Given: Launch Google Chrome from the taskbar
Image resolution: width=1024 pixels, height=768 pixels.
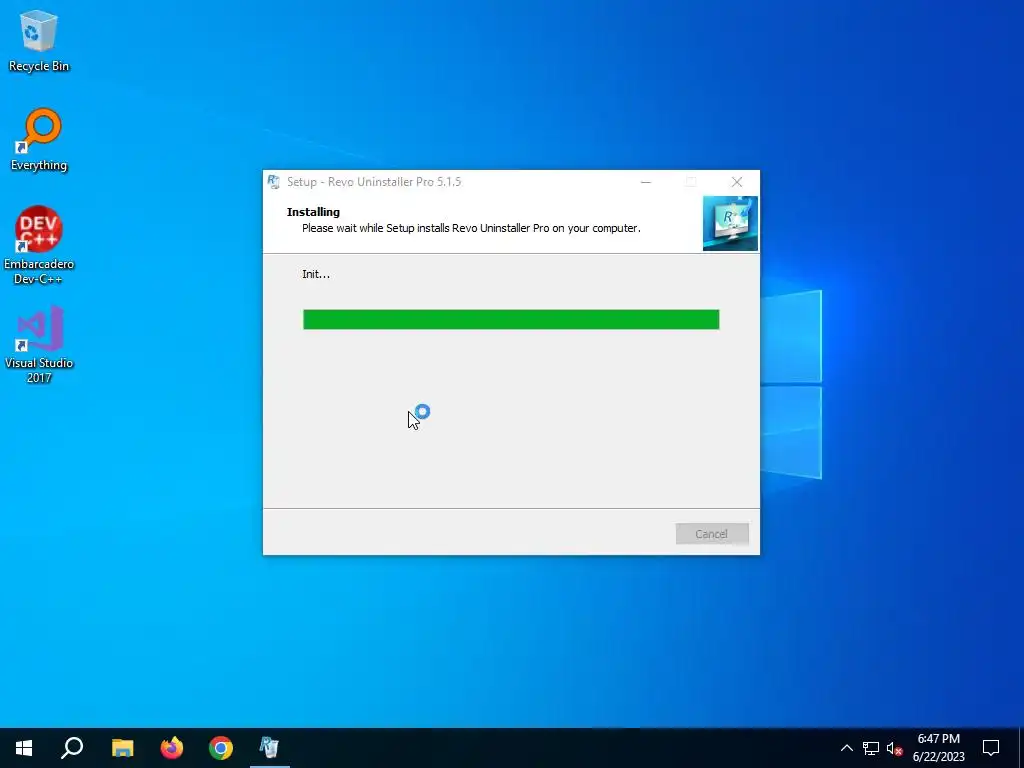Looking at the screenshot, I should [x=221, y=748].
